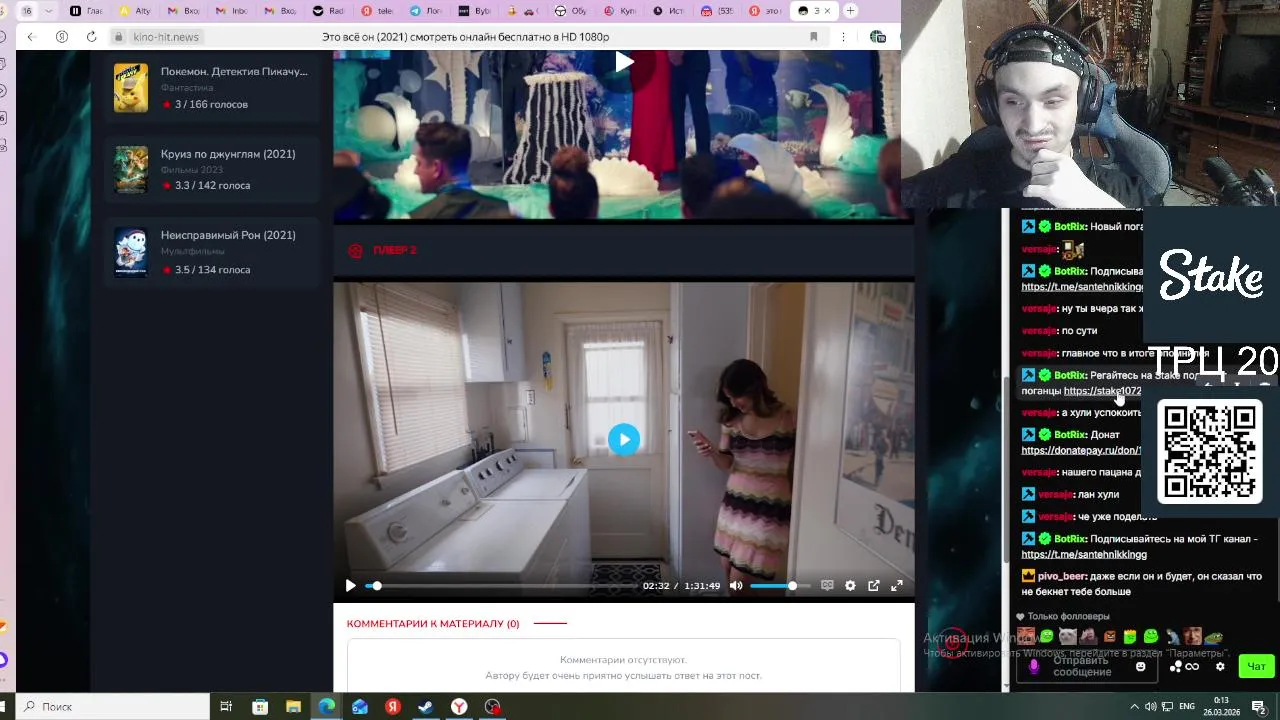Open the emoji picker in chat input
Image resolution: width=1280 pixels, height=720 pixels.
(1140, 667)
